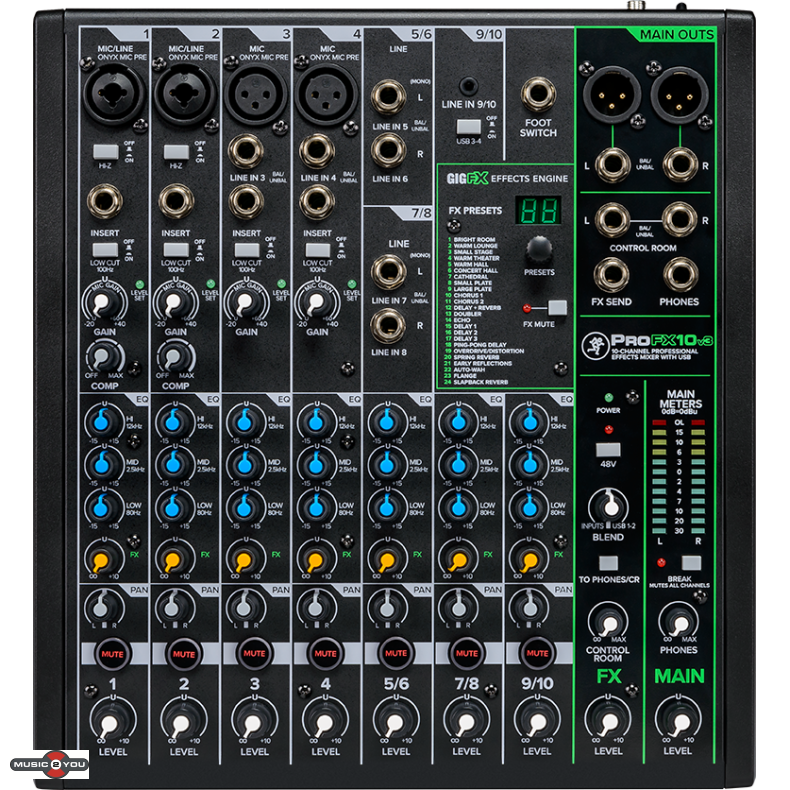Click the channel 1 COMP knob
Screen dimensions: 790x790
click(x=104, y=357)
